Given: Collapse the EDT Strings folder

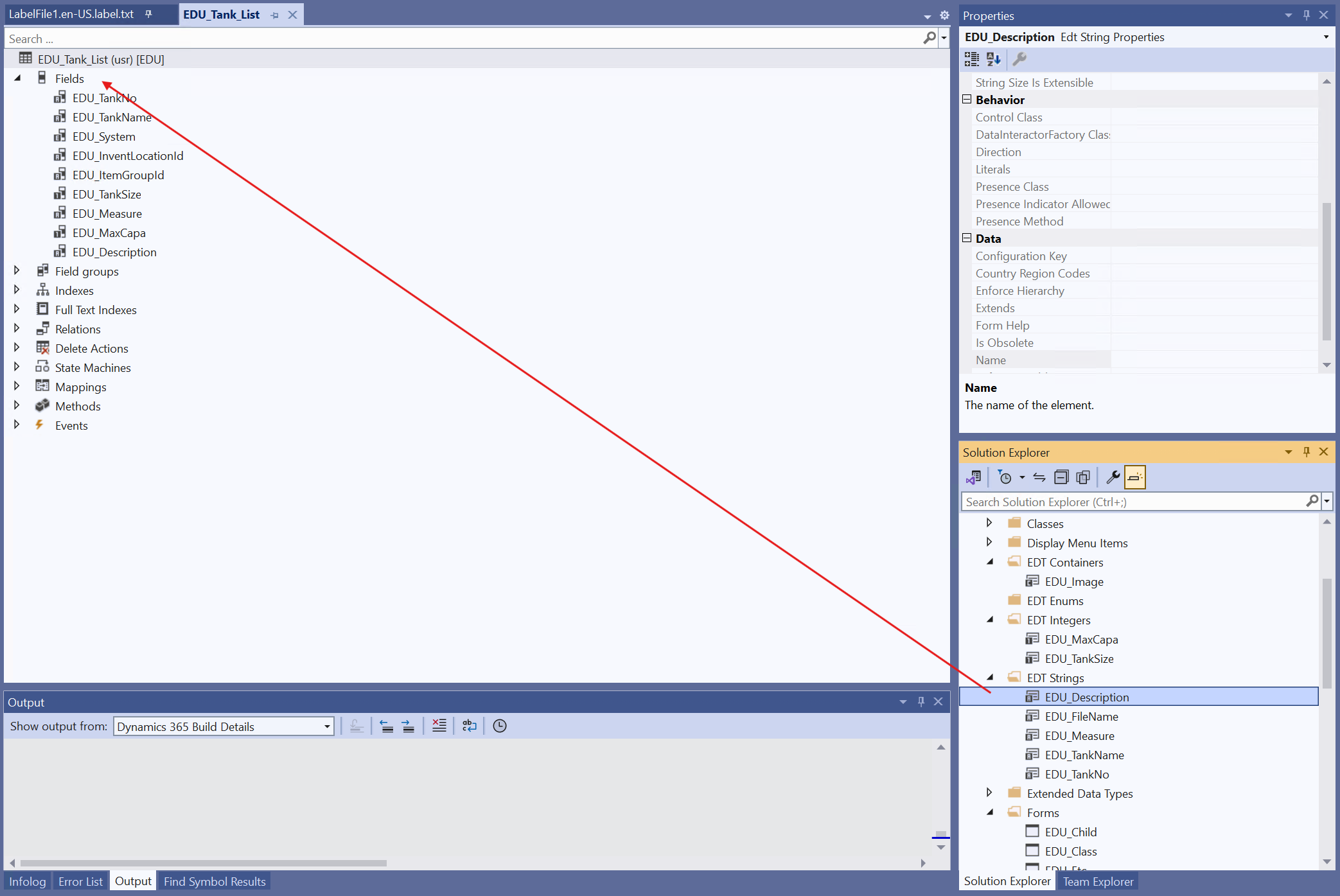Looking at the screenshot, I should point(990,678).
